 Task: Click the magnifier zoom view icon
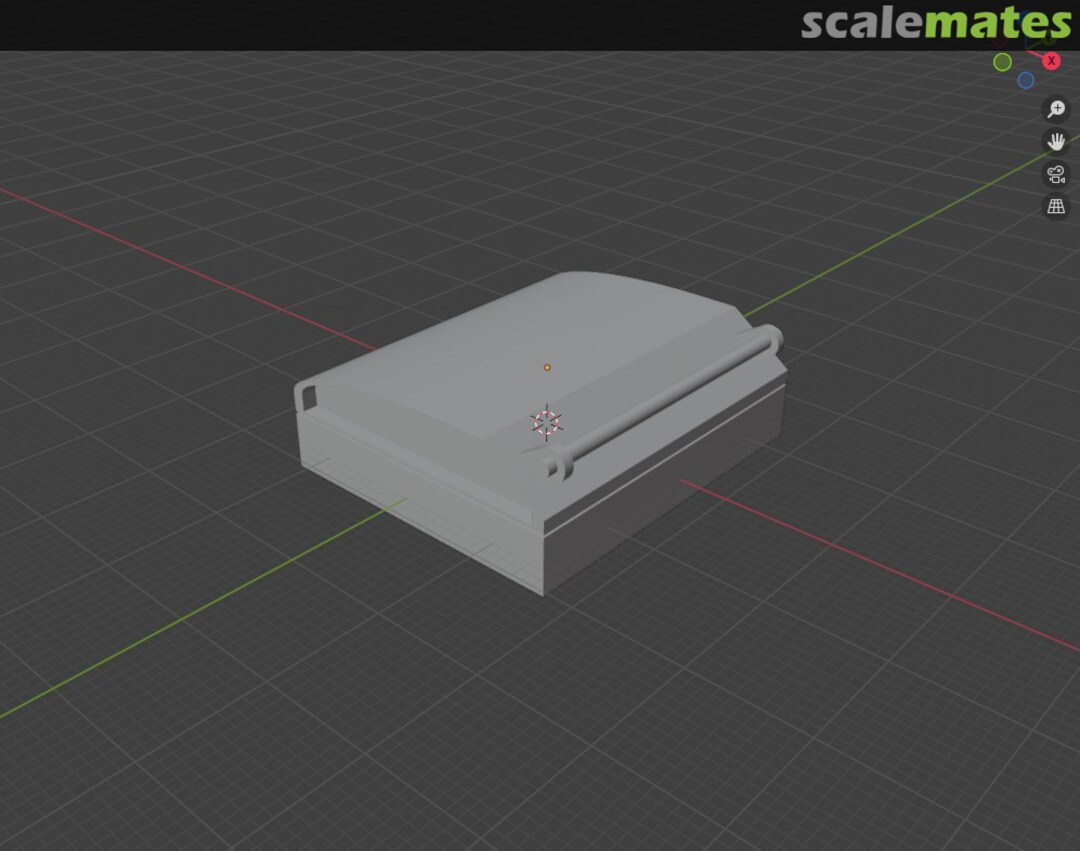1056,109
